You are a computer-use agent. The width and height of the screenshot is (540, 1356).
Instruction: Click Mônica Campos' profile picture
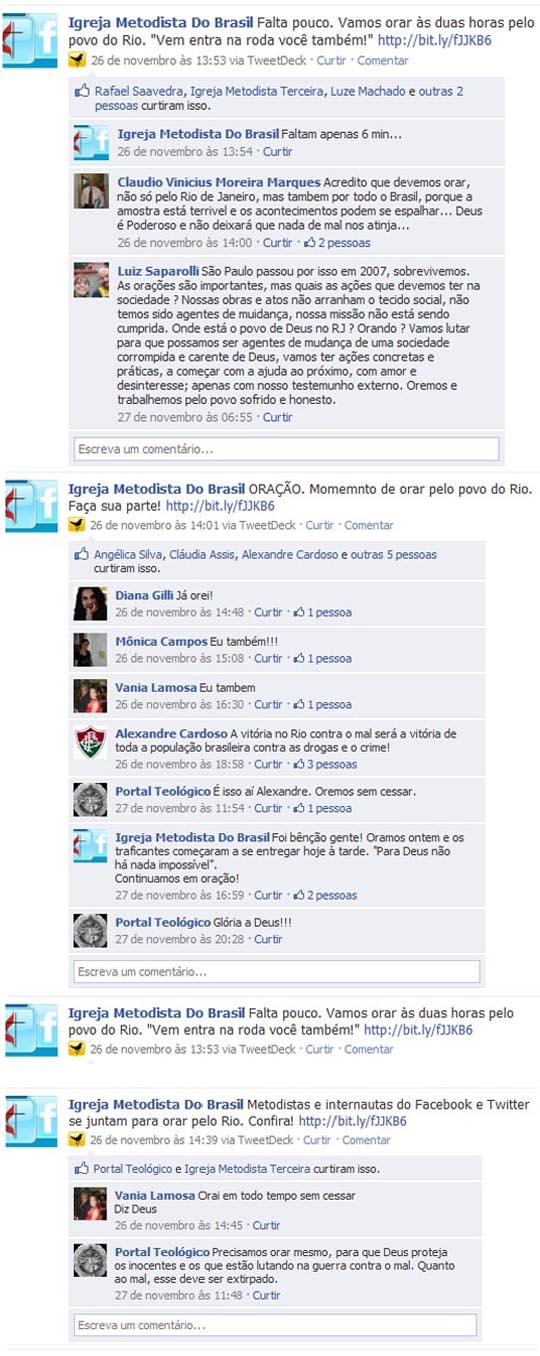pyautogui.click(x=90, y=650)
